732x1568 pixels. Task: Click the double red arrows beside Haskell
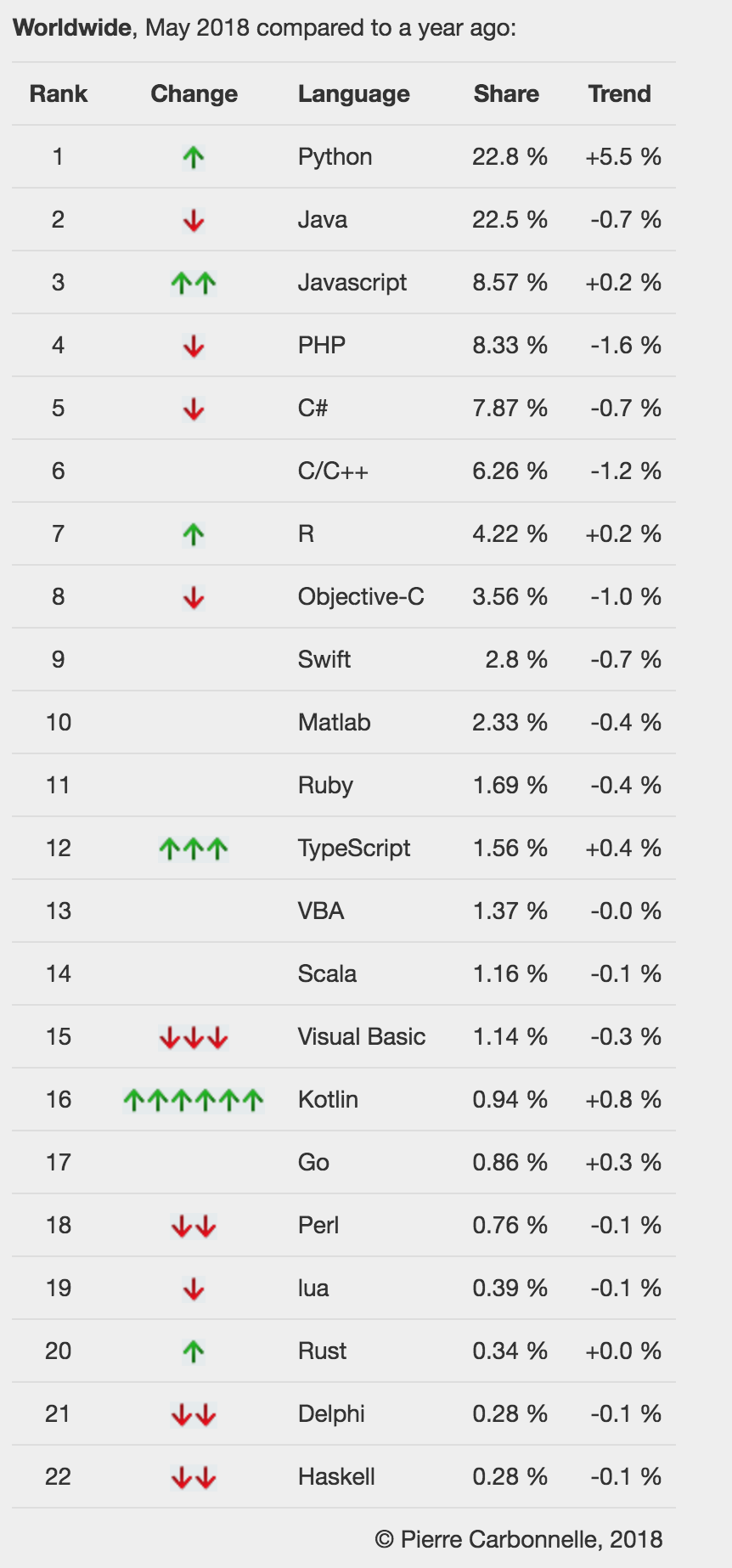pyautogui.click(x=194, y=1477)
